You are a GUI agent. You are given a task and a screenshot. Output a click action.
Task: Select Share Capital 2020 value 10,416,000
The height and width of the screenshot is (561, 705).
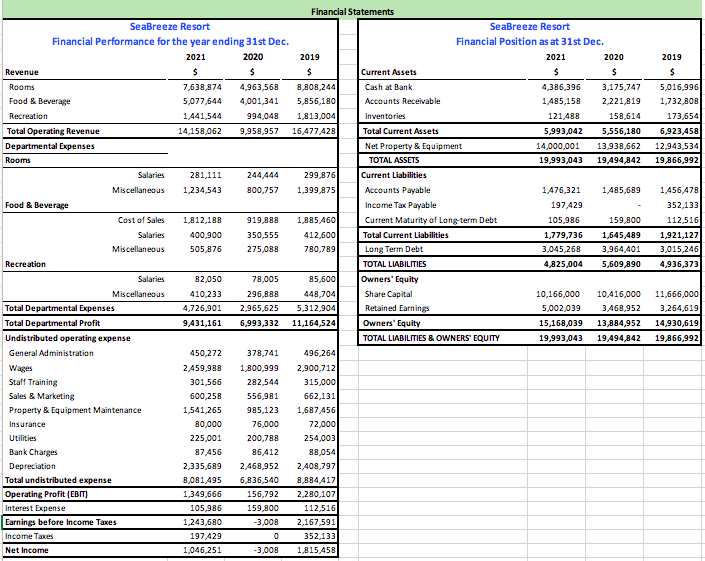(619, 294)
